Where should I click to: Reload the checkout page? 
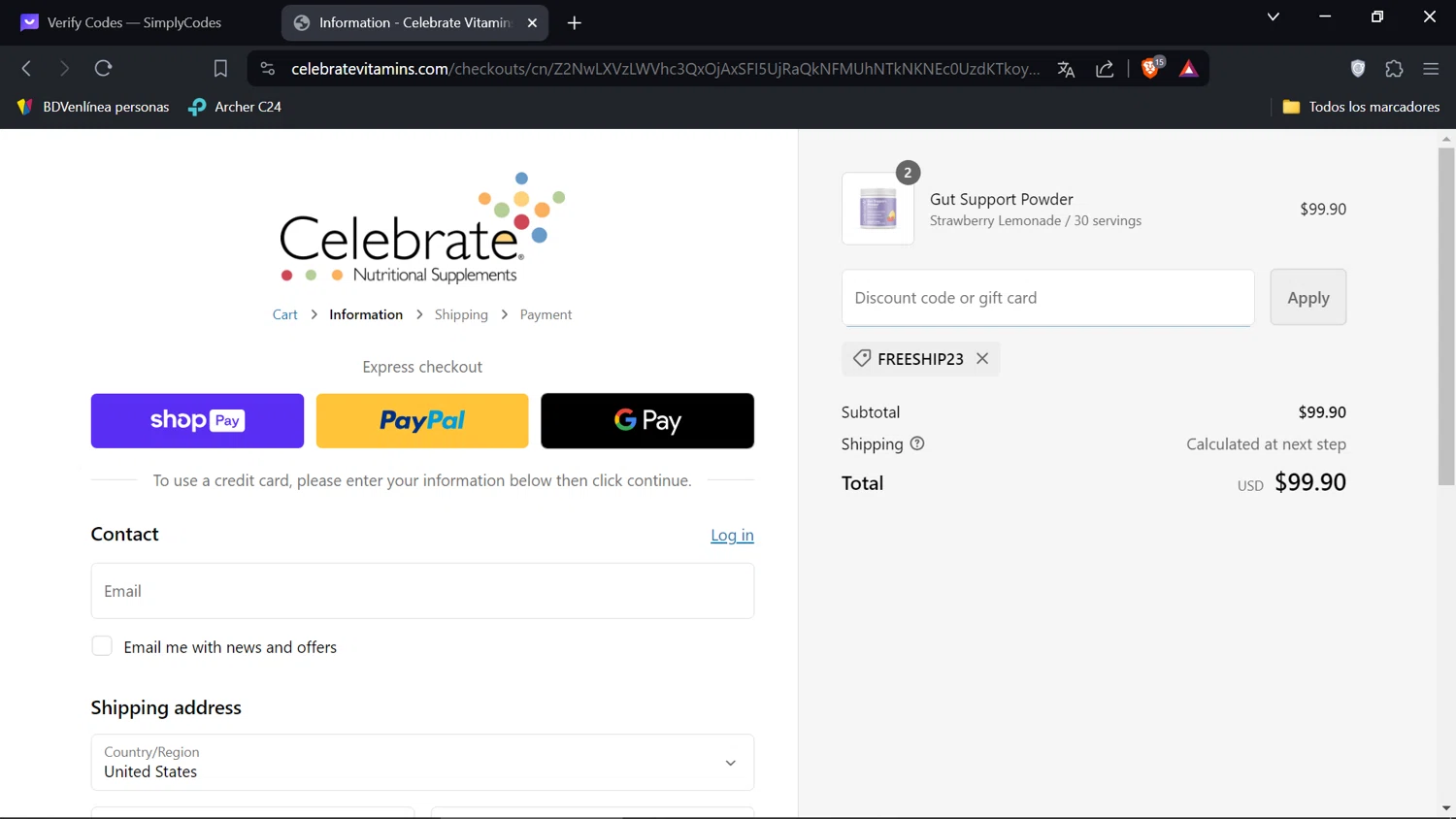coord(103,68)
